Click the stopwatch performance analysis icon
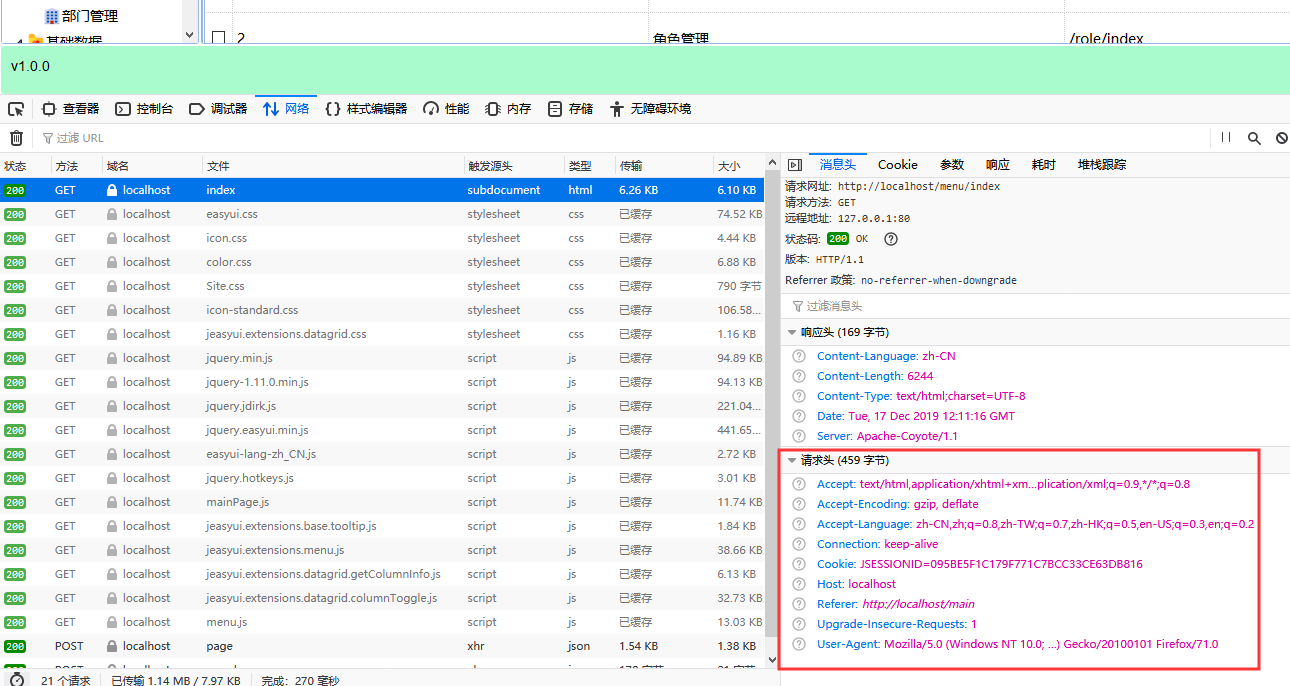1290x686 pixels. (17, 680)
